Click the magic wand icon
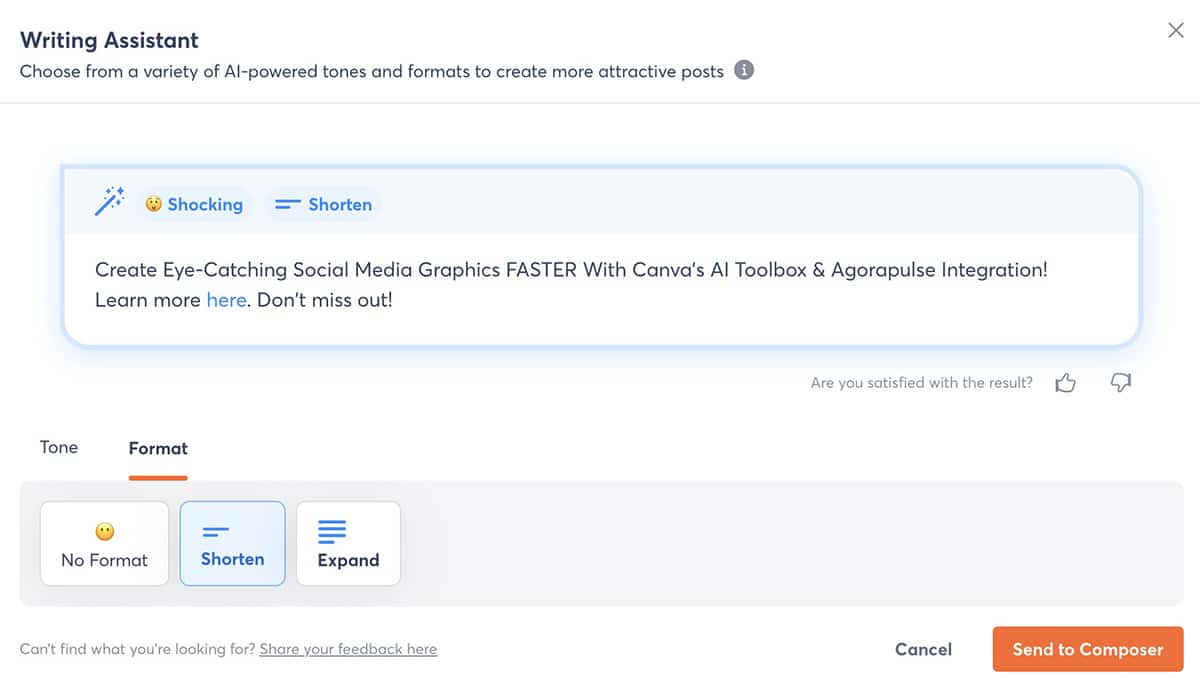Image resolution: width=1200 pixels, height=678 pixels. 109,202
